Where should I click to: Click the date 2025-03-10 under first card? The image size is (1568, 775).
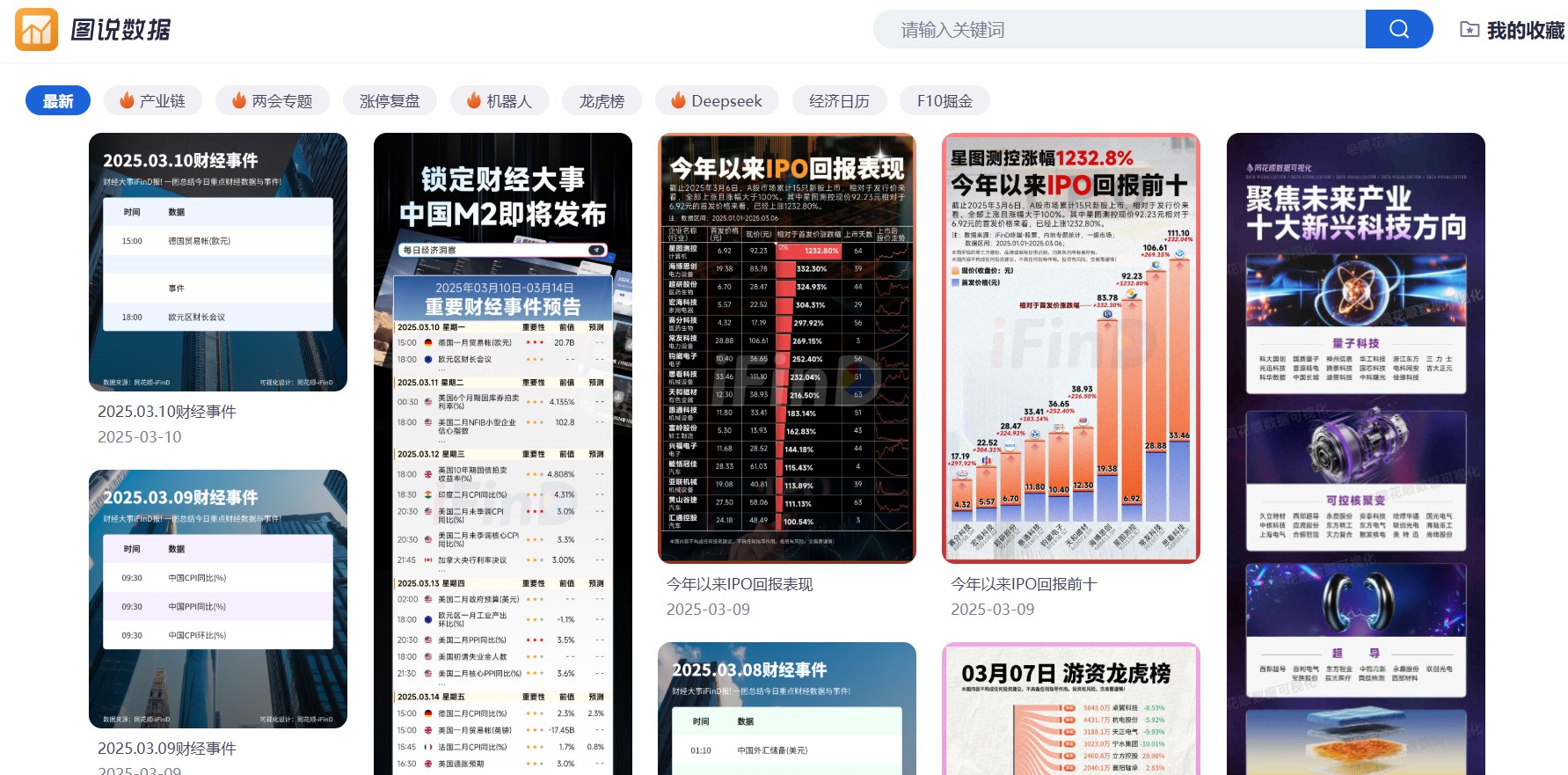click(x=140, y=437)
